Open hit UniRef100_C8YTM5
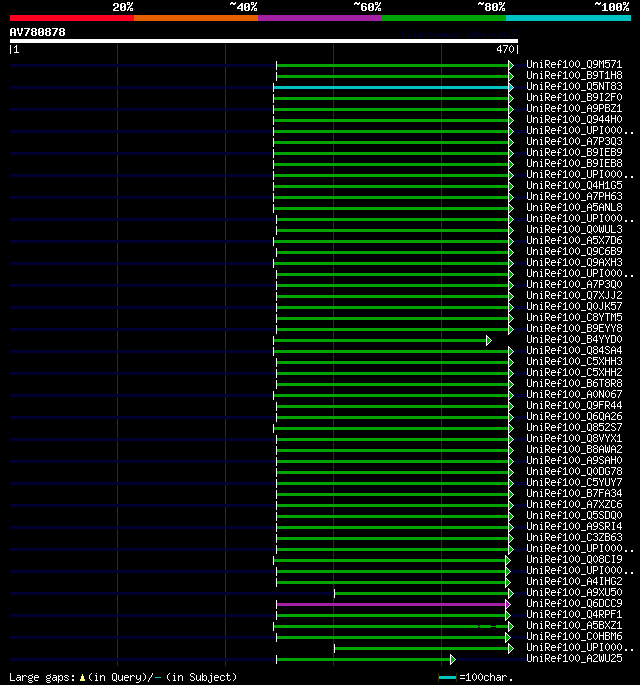 point(574,318)
